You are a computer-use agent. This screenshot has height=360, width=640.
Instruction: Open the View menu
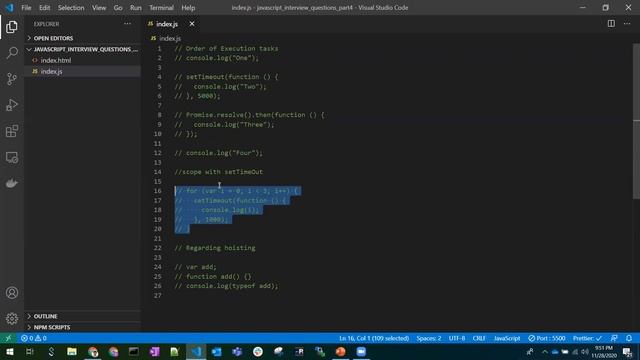(x=99, y=7)
